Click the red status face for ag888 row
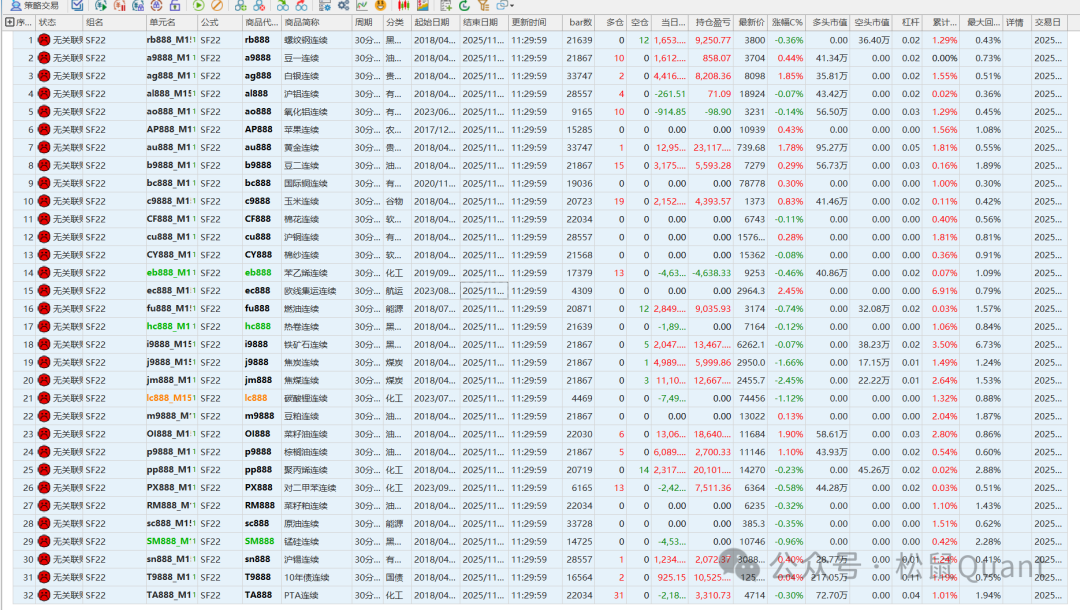The width and height of the screenshot is (1080, 610). [x=44, y=76]
